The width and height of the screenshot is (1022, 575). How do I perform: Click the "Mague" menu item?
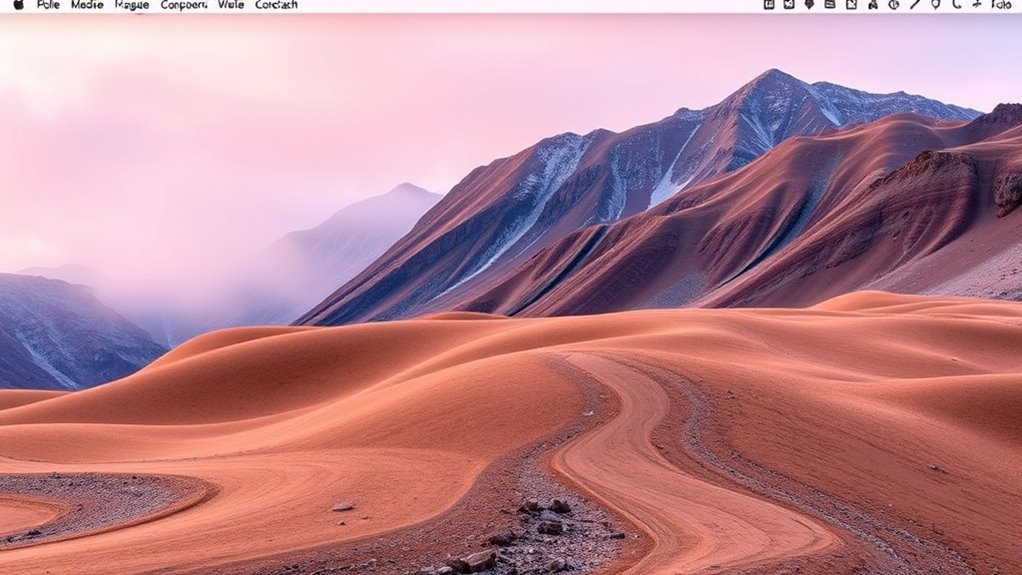[132, 5]
